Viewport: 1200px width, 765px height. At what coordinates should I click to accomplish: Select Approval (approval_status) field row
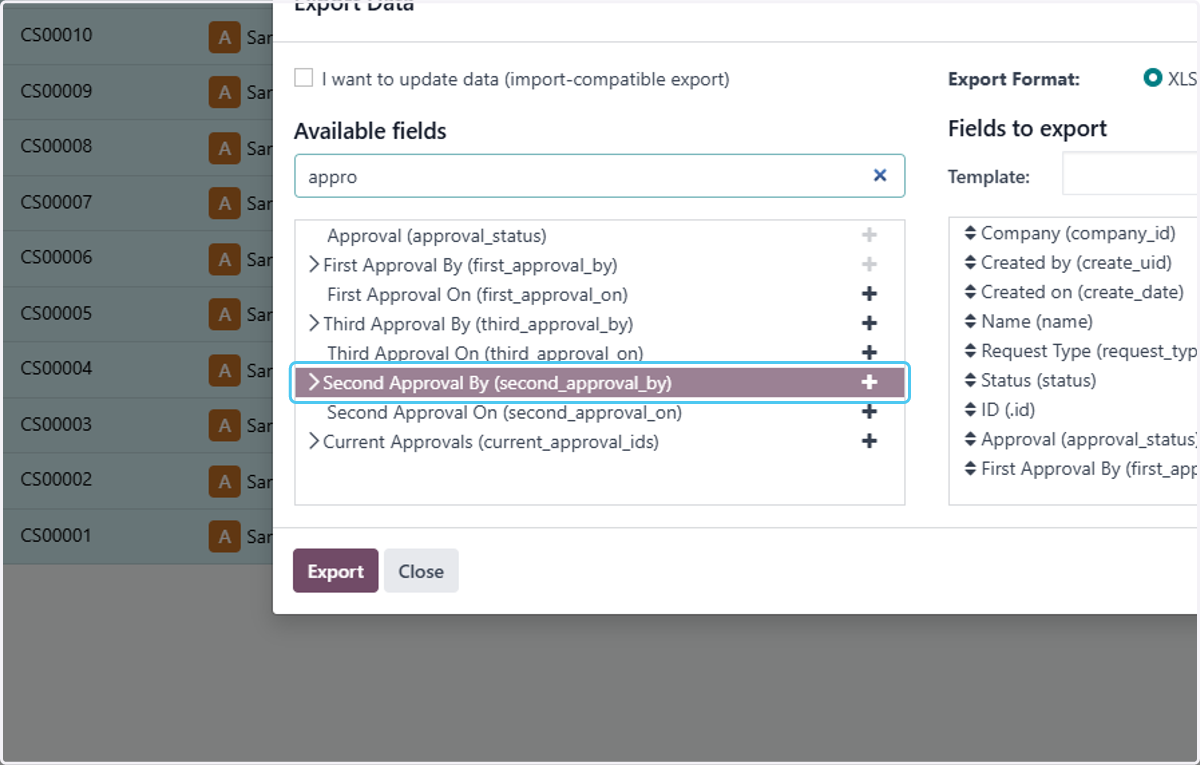coord(600,236)
